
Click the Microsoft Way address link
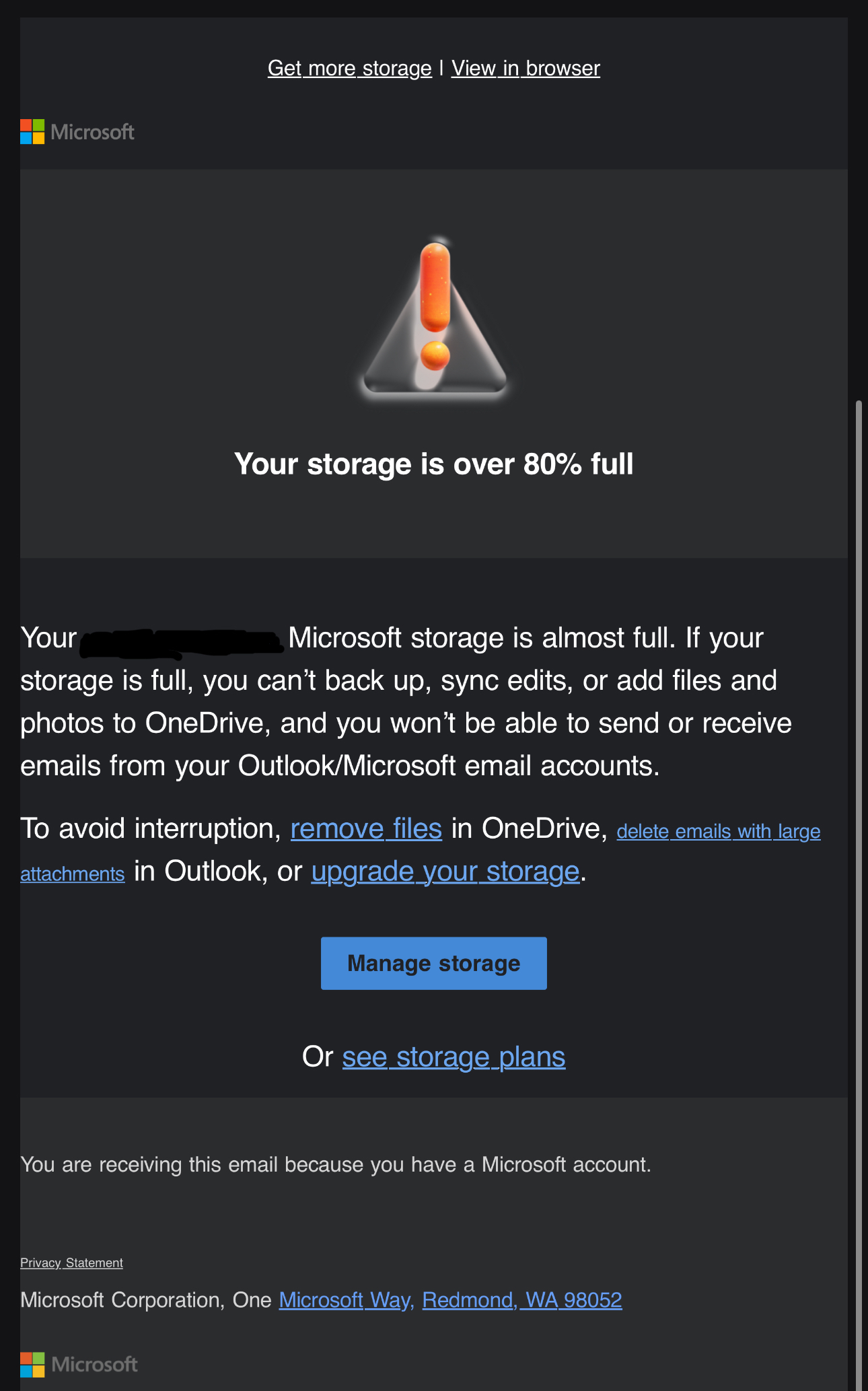pyautogui.click(x=345, y=1300)
